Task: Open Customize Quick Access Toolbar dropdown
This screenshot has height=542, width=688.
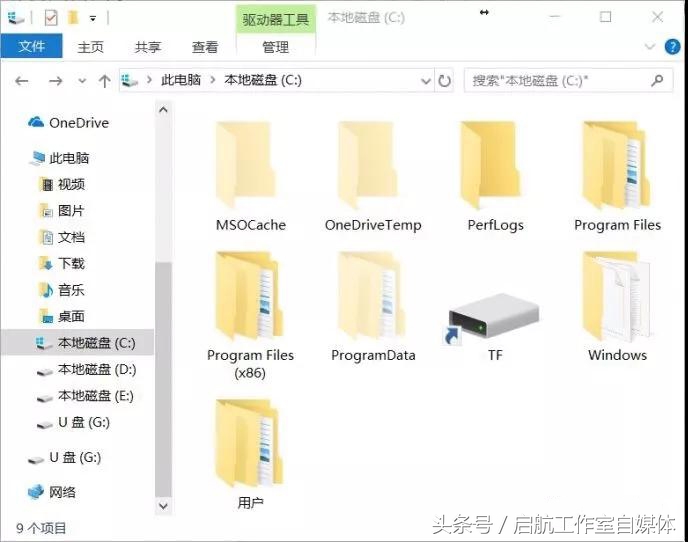Action: tap(93, 18)
